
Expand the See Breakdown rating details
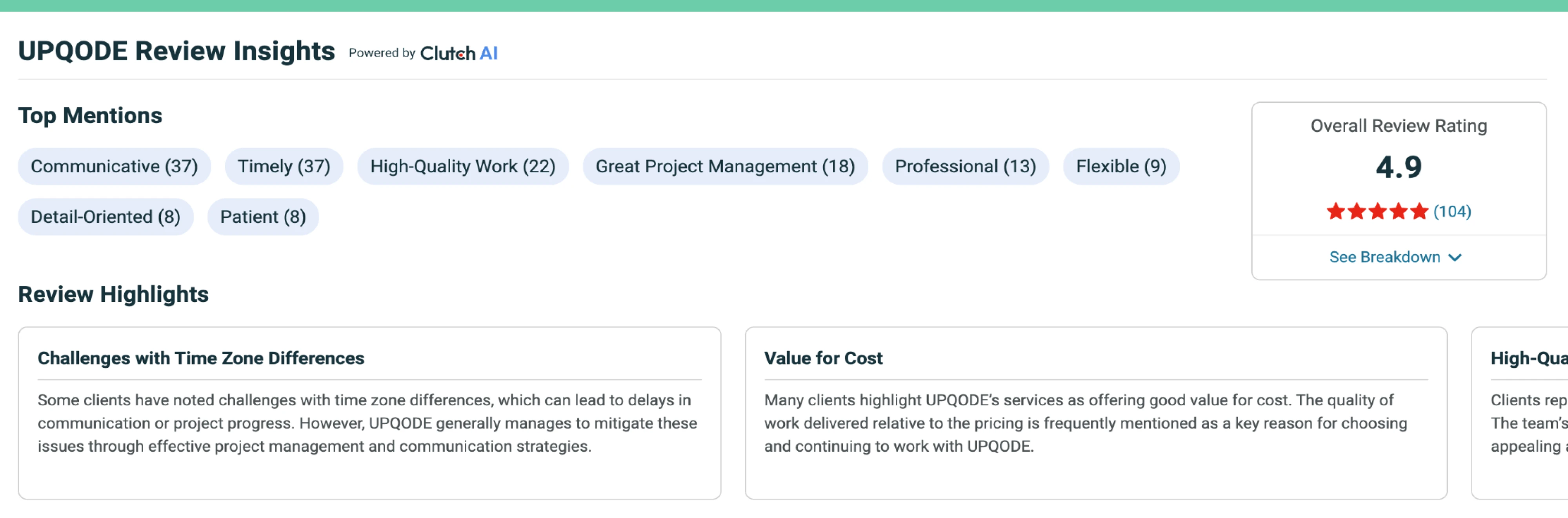1395,257
